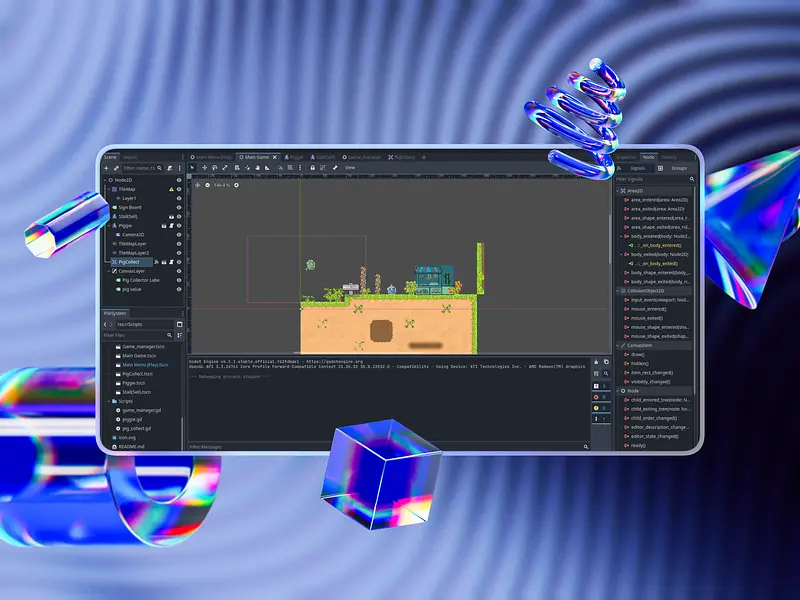Switch to the Groups tab
Image resolution: width=800 pixels, height=600 pixels.
(x=678, y=168)
